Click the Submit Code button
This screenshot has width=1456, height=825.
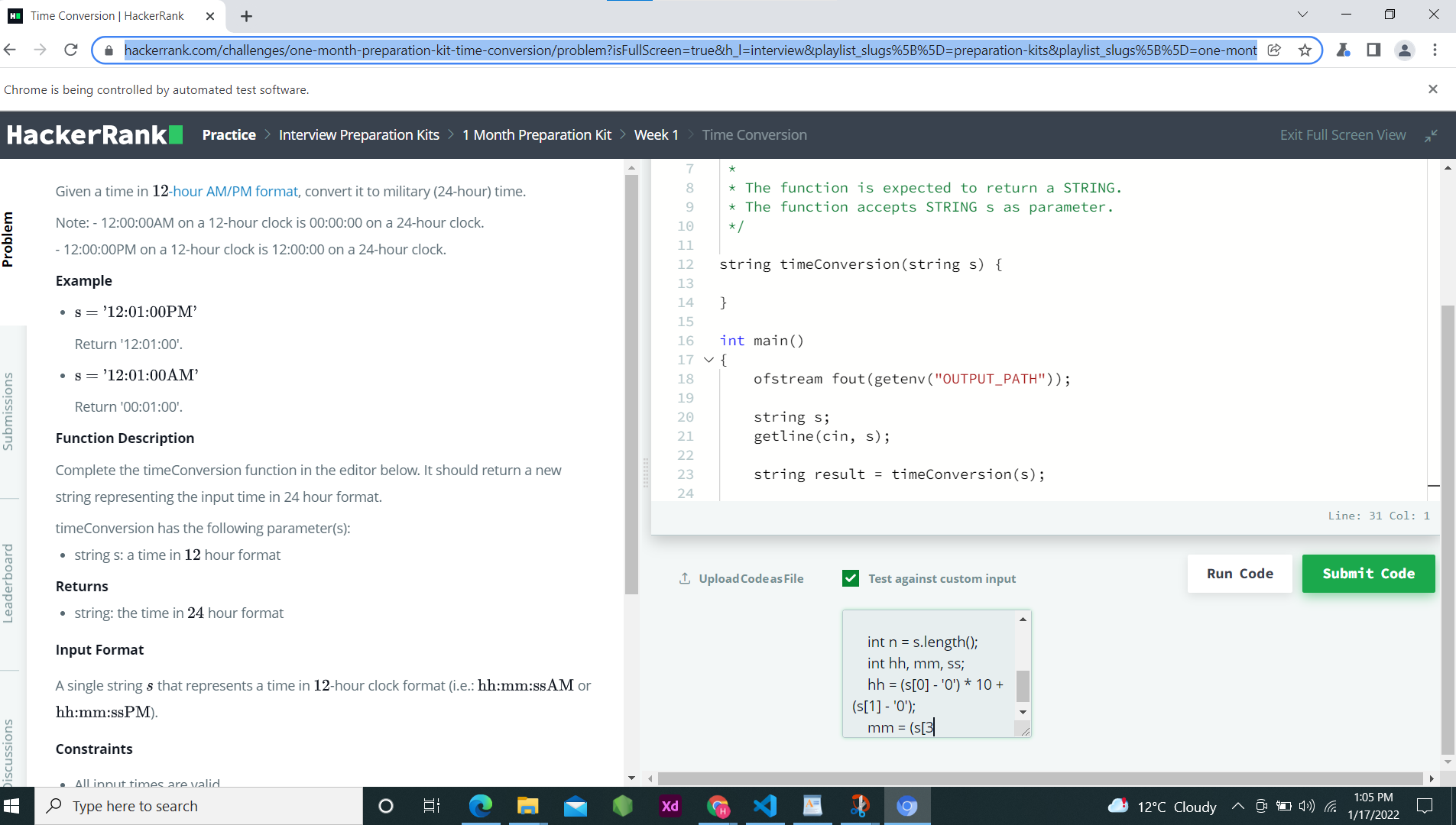point(1367,574)
